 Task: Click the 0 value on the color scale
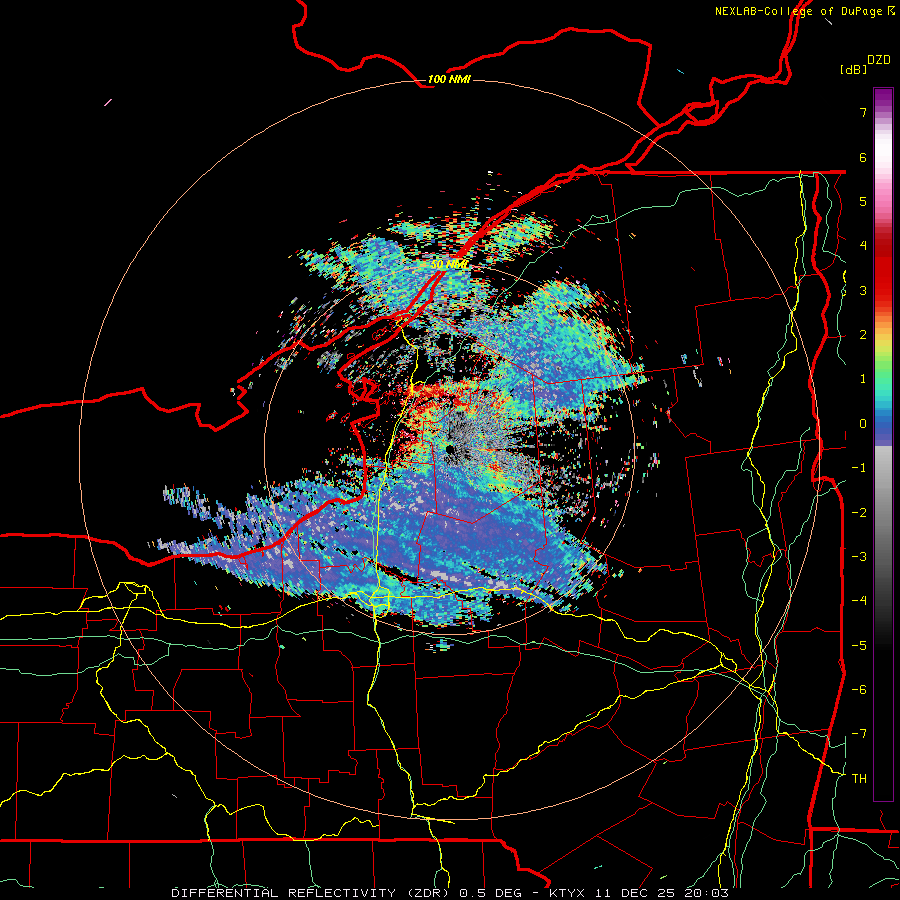(x=863, y=424)
